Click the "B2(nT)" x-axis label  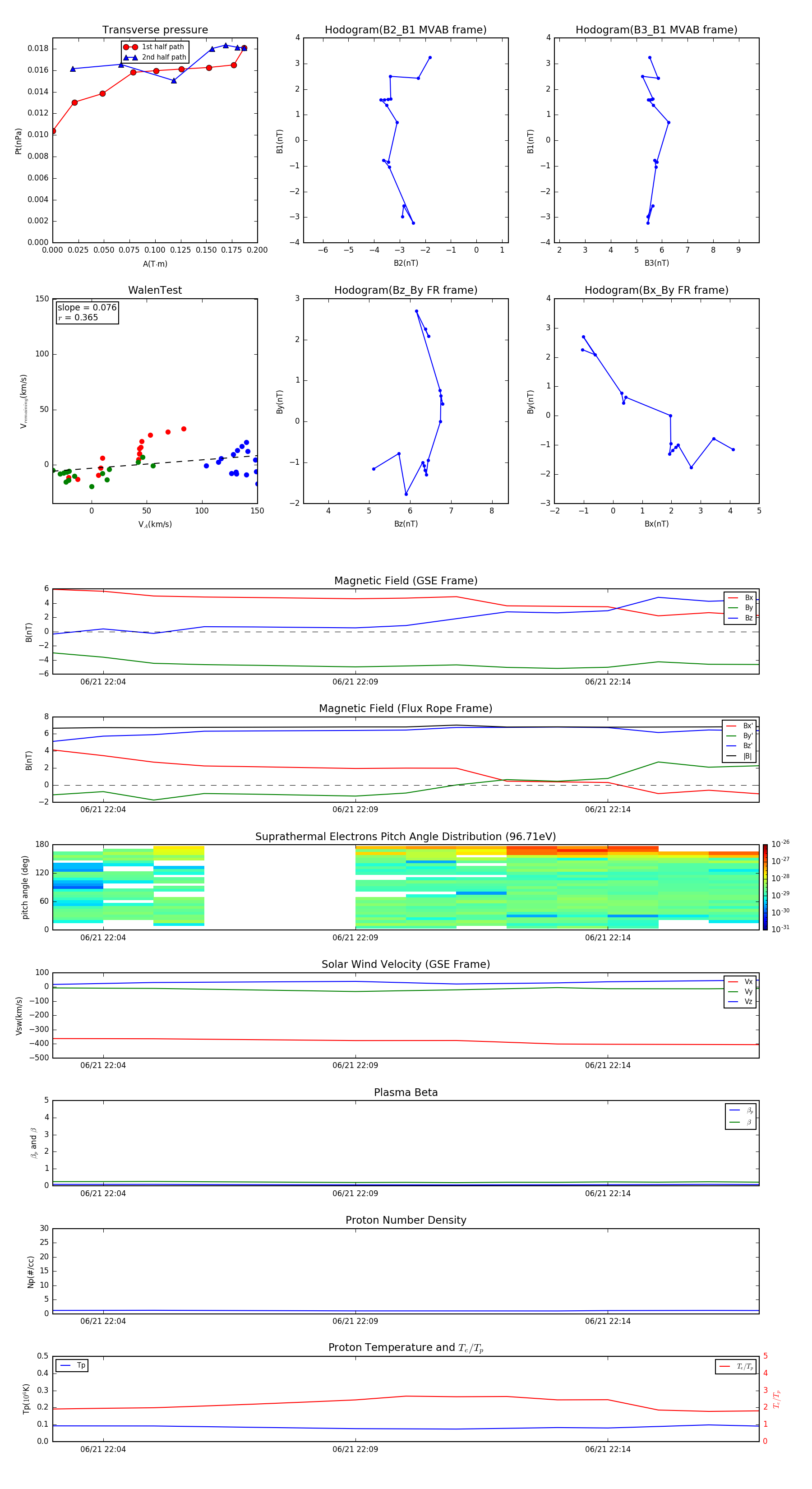(x=406, y=263)
